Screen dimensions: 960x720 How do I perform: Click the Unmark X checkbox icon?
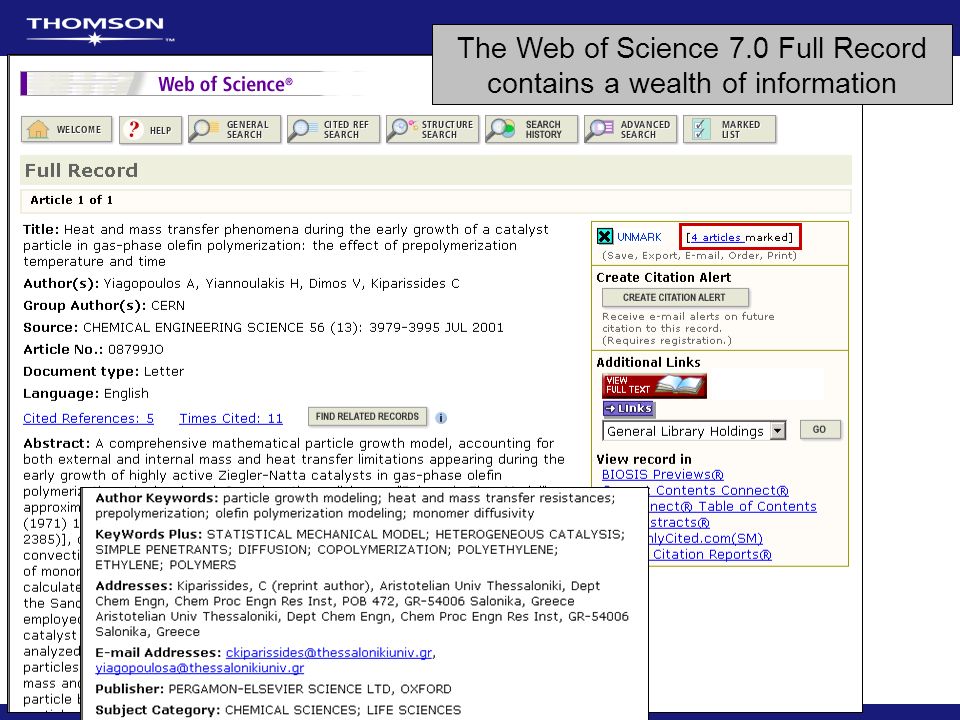coord(604,236)
